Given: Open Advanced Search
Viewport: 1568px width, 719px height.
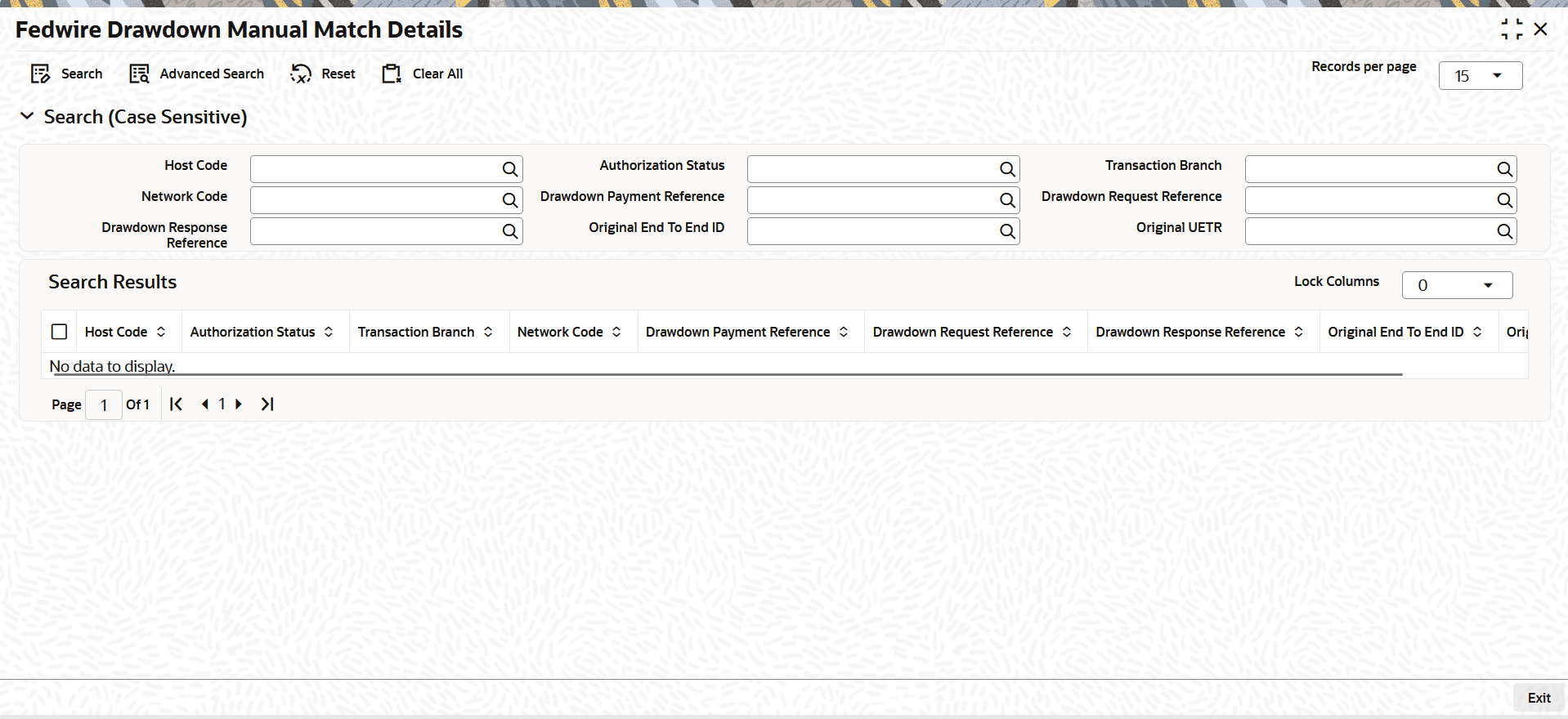Looking at the screenshot, I should 196,74.
